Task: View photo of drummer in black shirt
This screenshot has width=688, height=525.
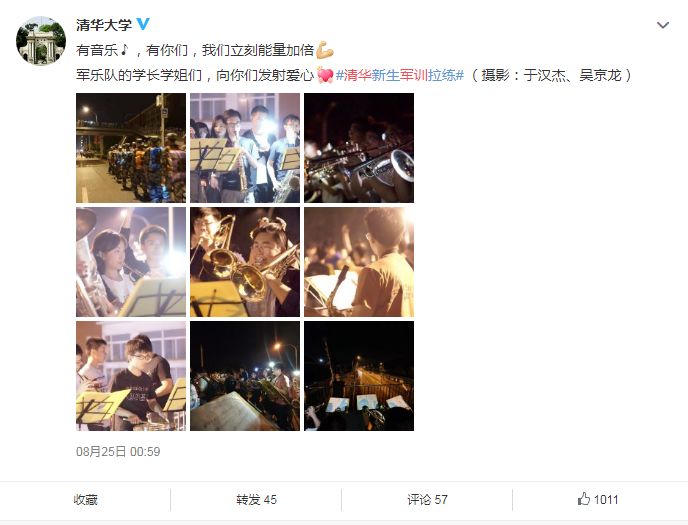Action: [131, 376]
